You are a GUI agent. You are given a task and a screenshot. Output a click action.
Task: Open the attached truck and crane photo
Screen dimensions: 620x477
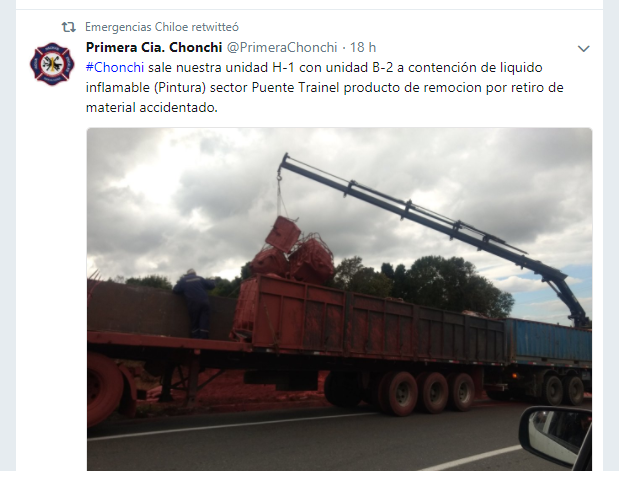(339, 299)
